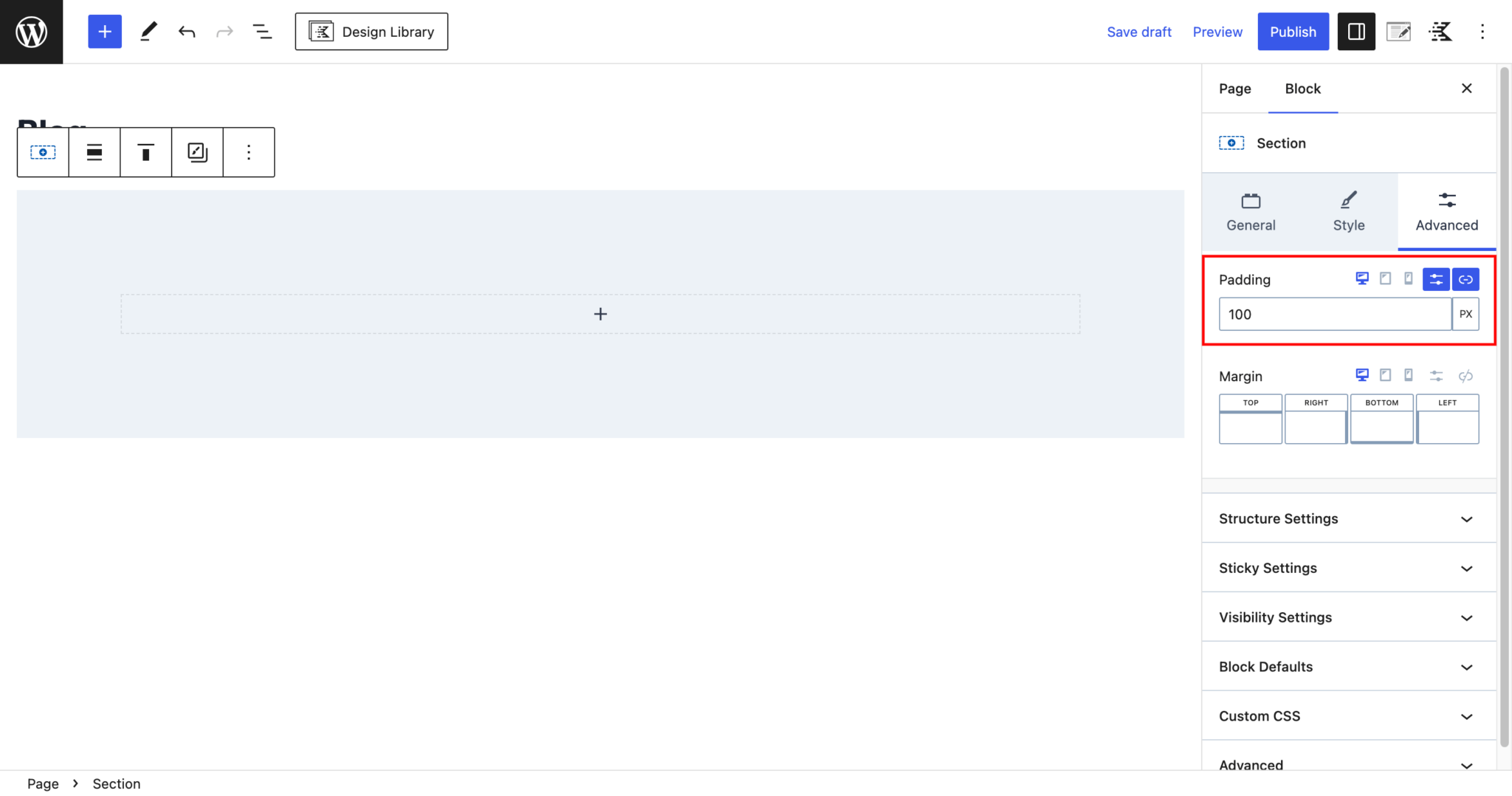Switch to the Page tab
This screenshot has width=1512, height=796.
point(1234,89)
